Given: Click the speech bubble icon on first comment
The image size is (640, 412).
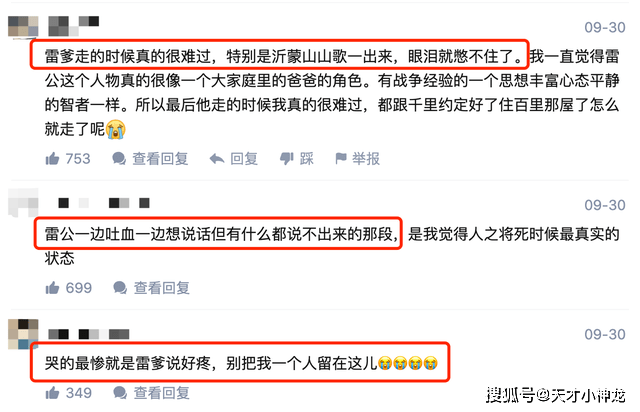Looking at the screenshot, I should [x=119, y=158].
